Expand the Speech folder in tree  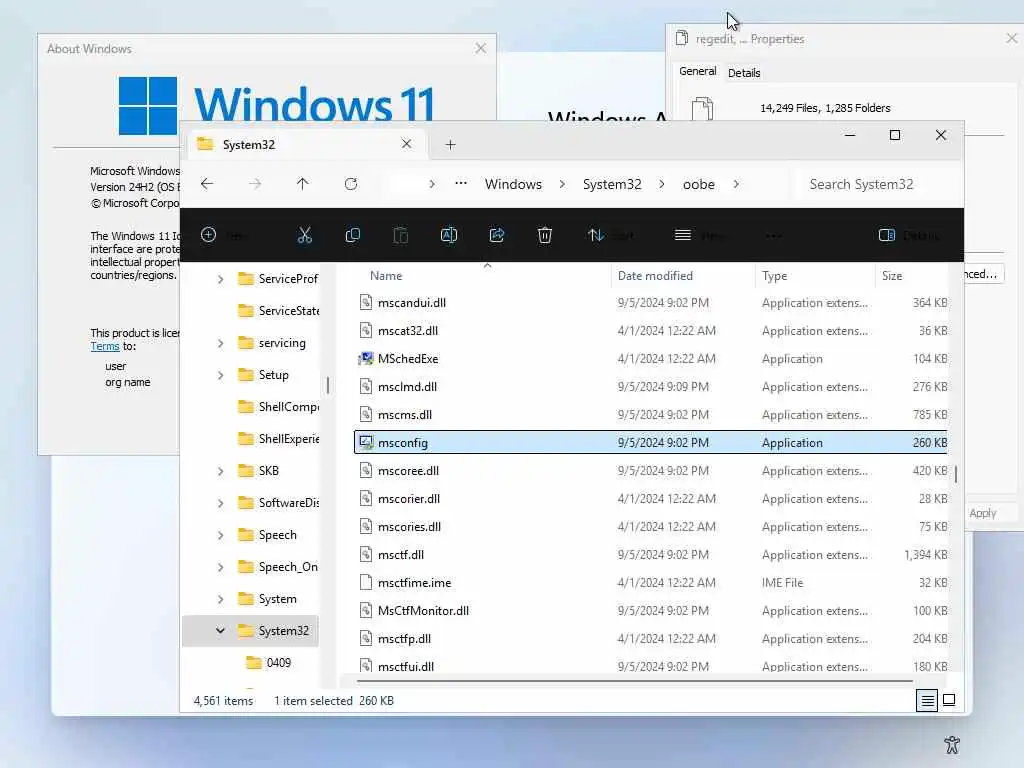[221, 536]
